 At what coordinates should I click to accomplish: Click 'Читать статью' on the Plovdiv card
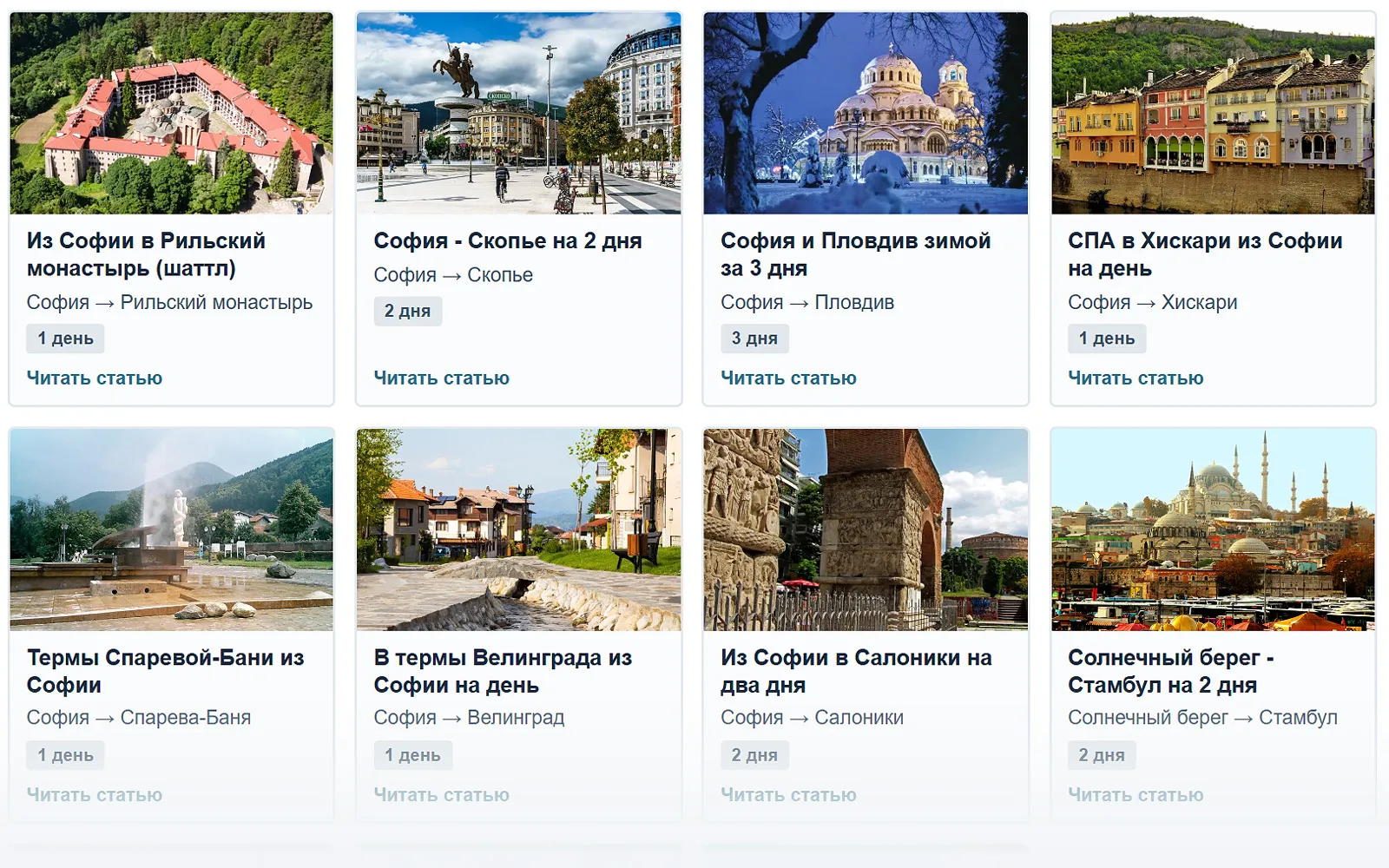pyautogui.click(x=789, y=378)
